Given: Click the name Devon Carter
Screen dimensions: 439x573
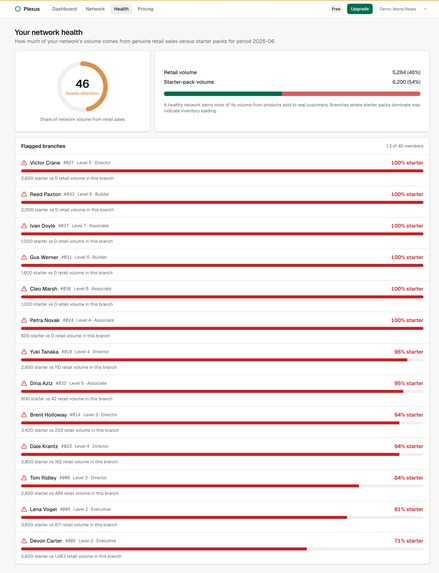Looking at the screenshot, I should point(46,540).
